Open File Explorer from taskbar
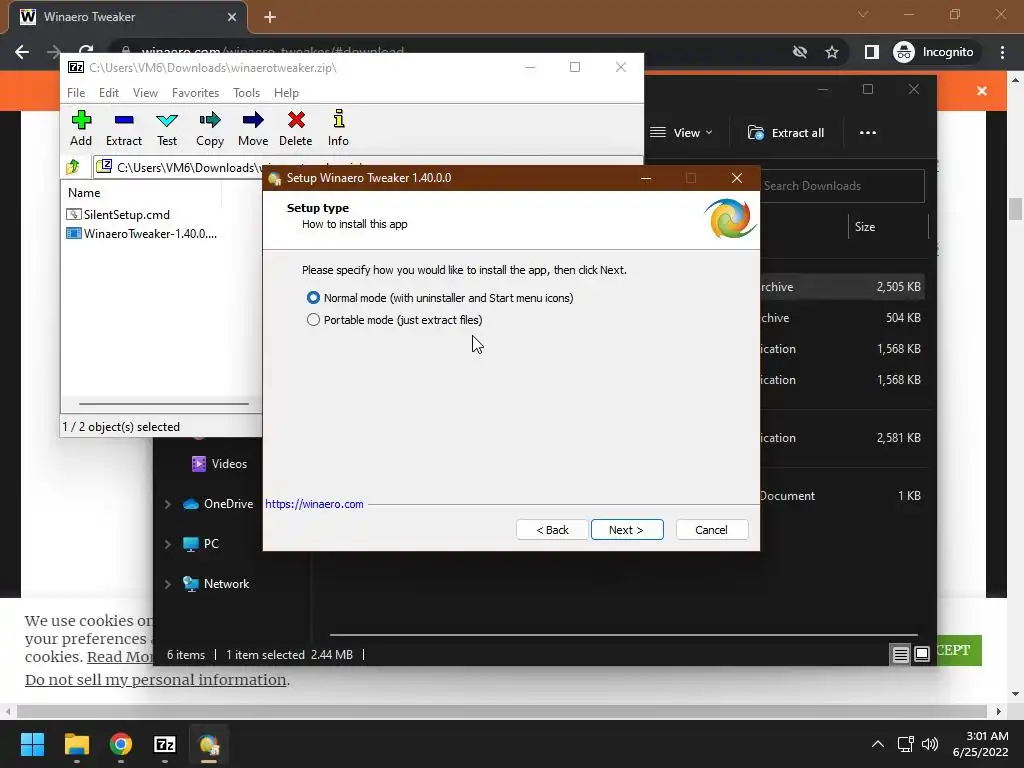This screenshot has height=768, width=1024. [x=77, y=744]
